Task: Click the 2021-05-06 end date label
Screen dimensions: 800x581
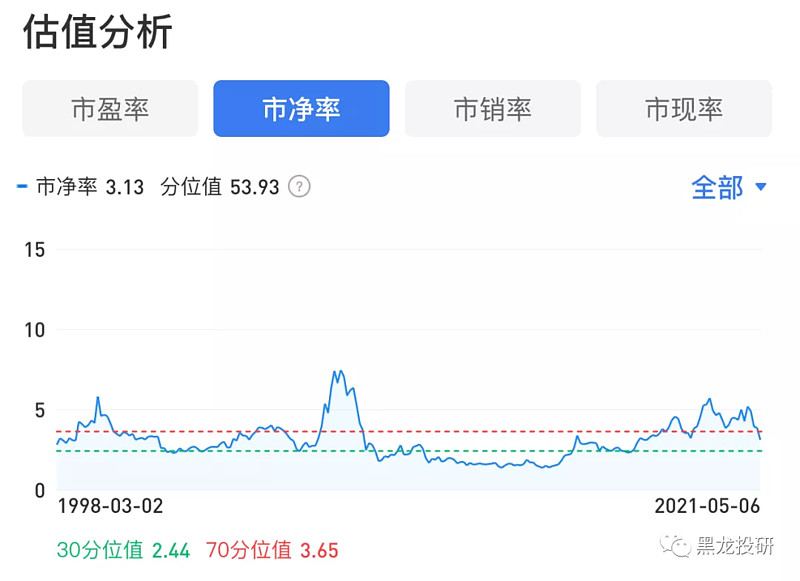Action: (707, 506)
